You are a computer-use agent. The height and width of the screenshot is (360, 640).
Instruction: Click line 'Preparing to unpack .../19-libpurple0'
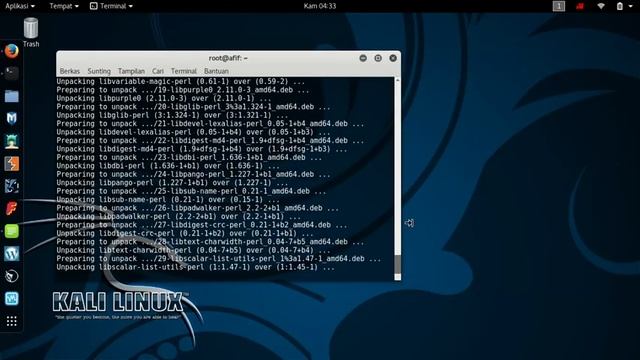click(x=182, y=90)
